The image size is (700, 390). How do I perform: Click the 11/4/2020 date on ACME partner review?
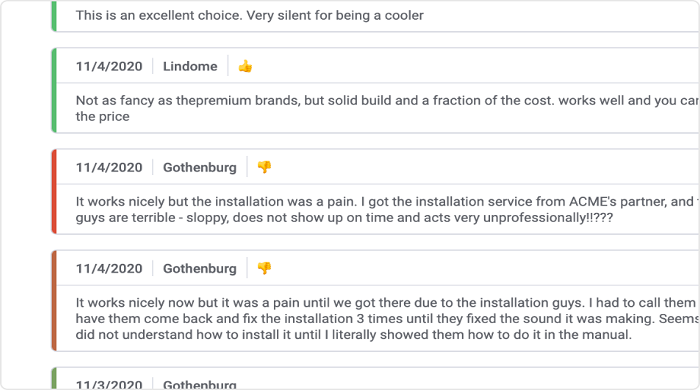click(109, 168)
